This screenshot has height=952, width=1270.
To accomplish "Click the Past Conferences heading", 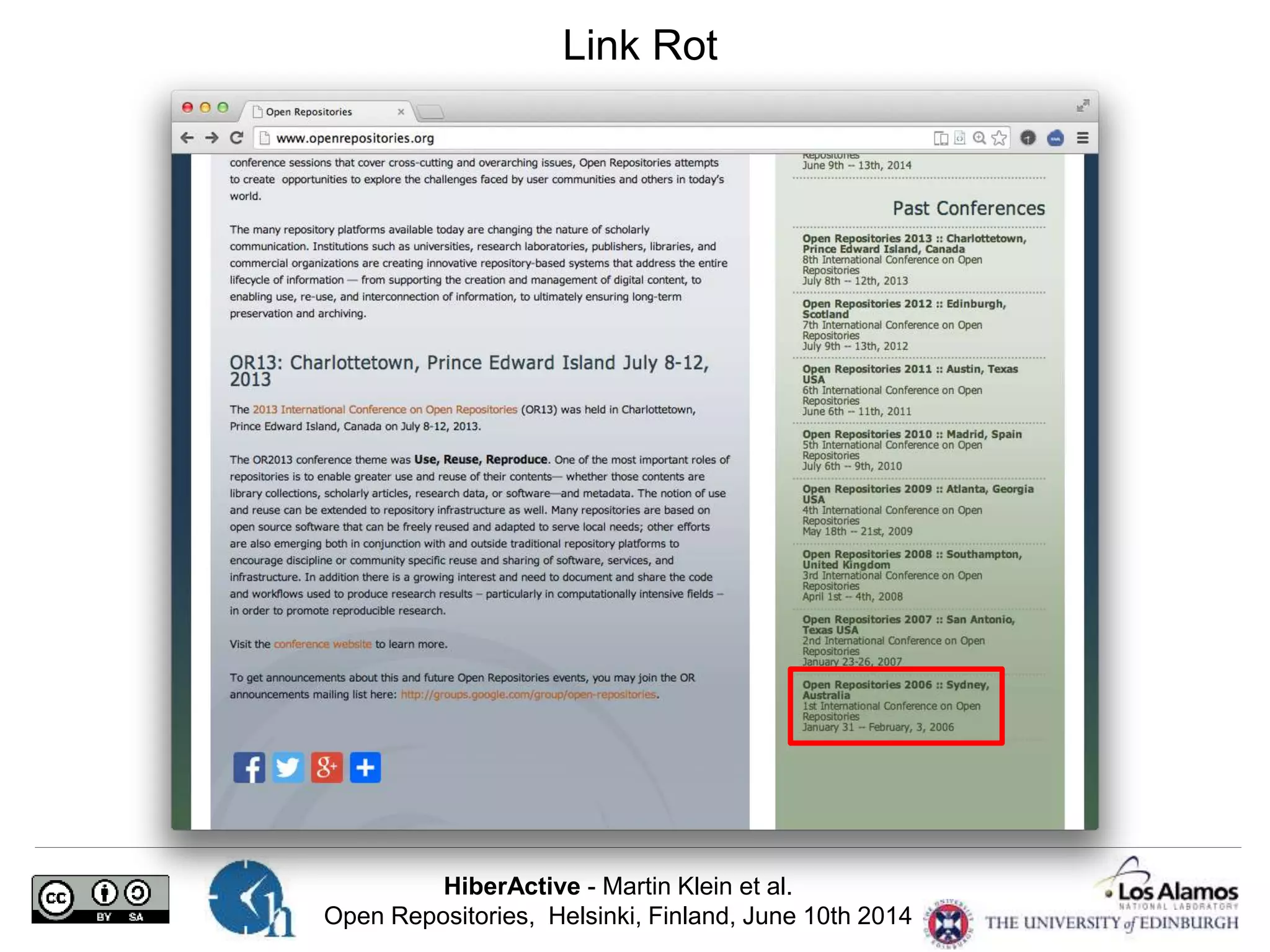I will point(969,208).
